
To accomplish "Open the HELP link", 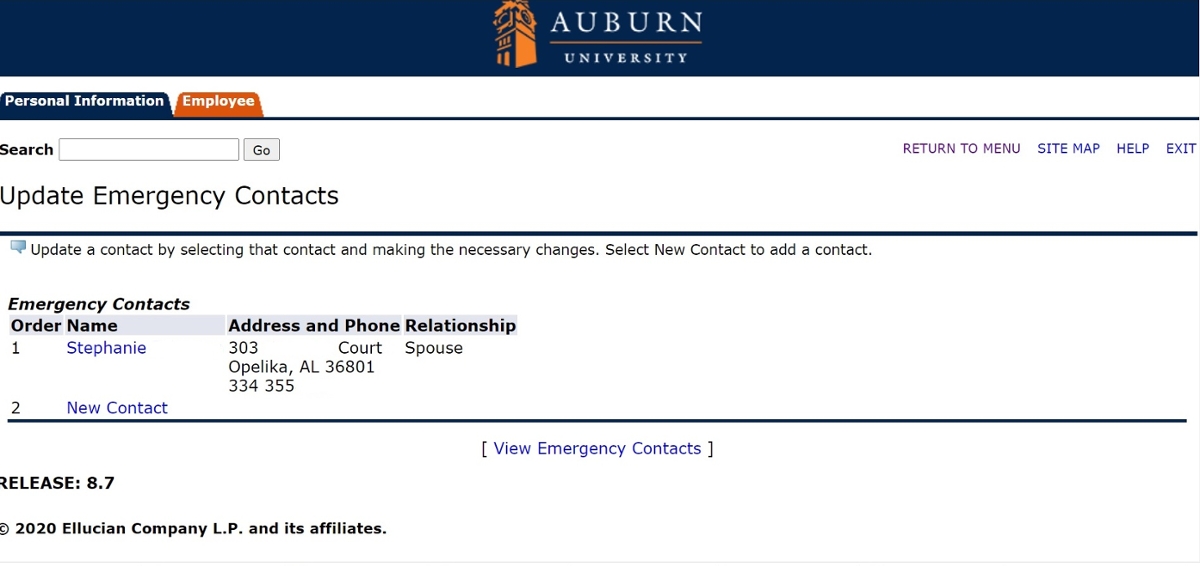I will [x=1133, y=148].
